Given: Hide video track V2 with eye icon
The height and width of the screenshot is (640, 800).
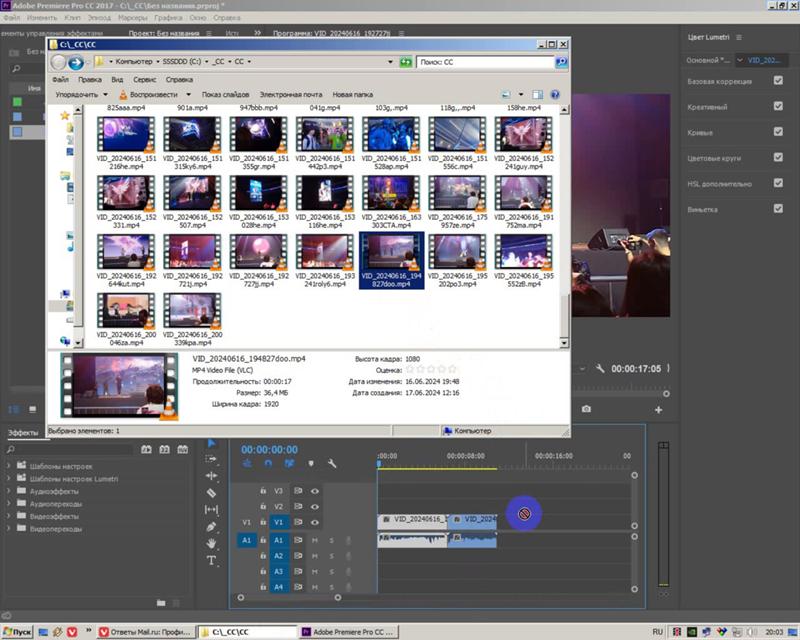Looking at the screenshot, I should pyautogui.click(x=315, y=507).
